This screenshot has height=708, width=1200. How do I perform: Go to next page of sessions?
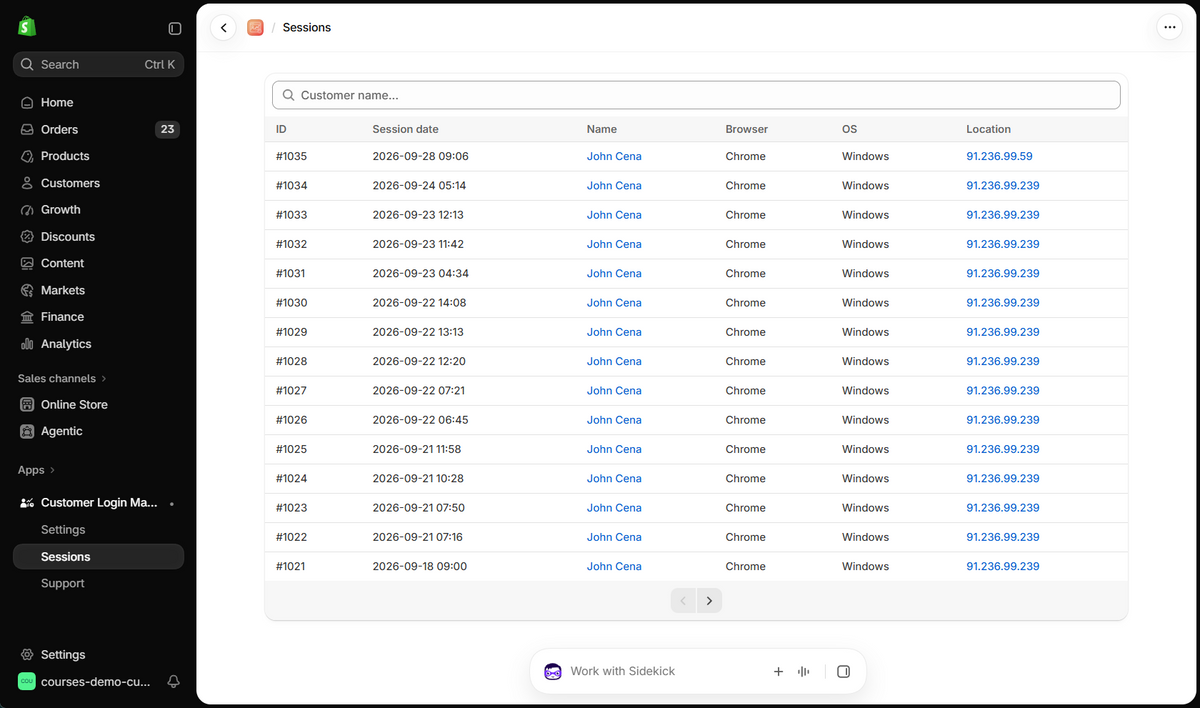[709, 601]
